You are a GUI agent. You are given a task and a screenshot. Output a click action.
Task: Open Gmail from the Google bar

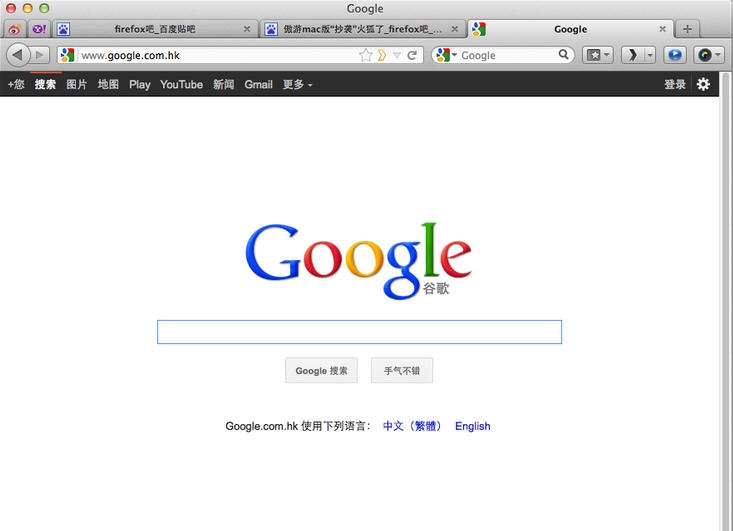(259, 84)
